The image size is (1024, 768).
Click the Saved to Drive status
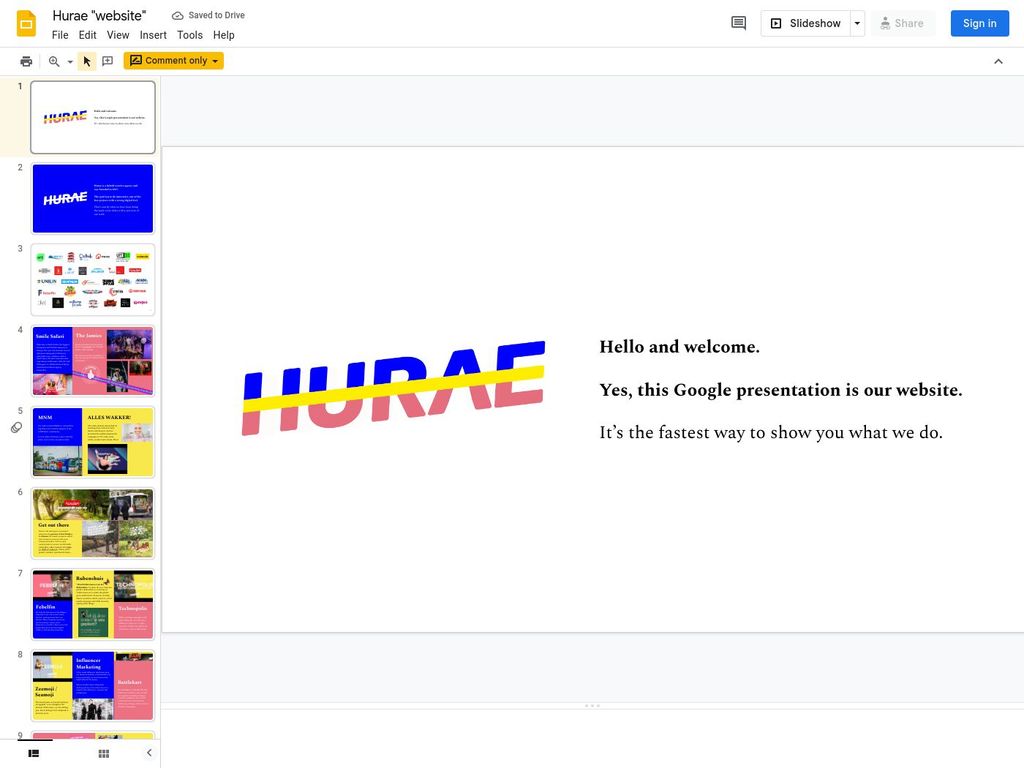(208, 15)
